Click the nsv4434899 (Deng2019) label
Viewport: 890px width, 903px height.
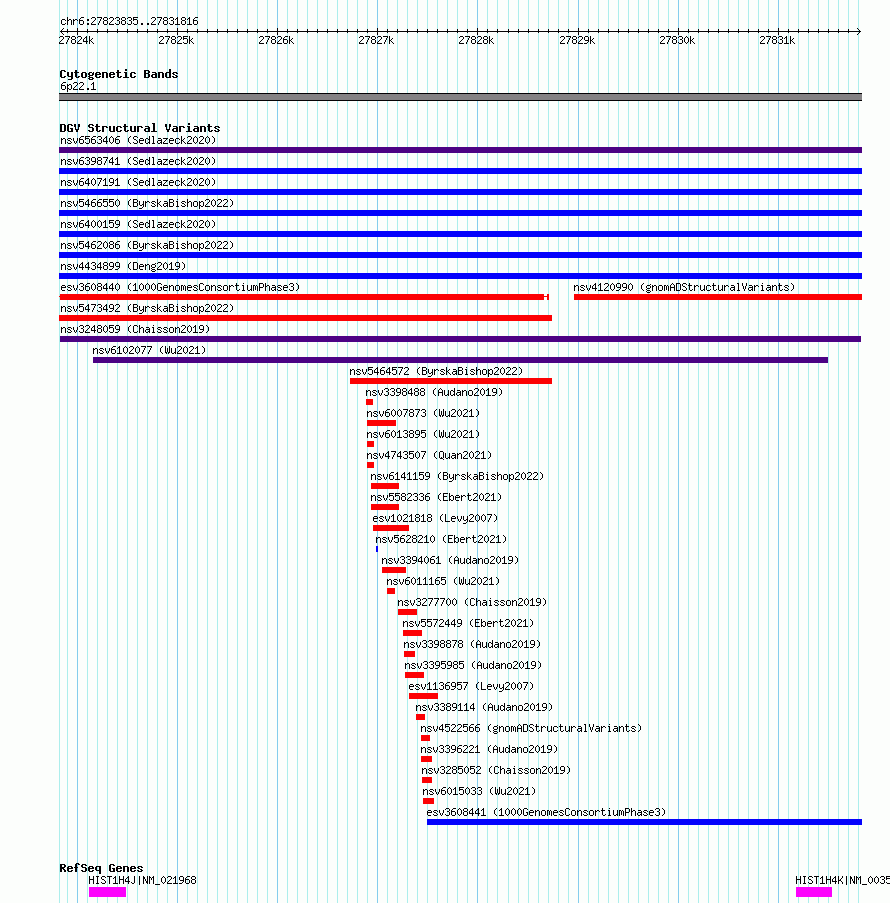click(x=123, y=267)
